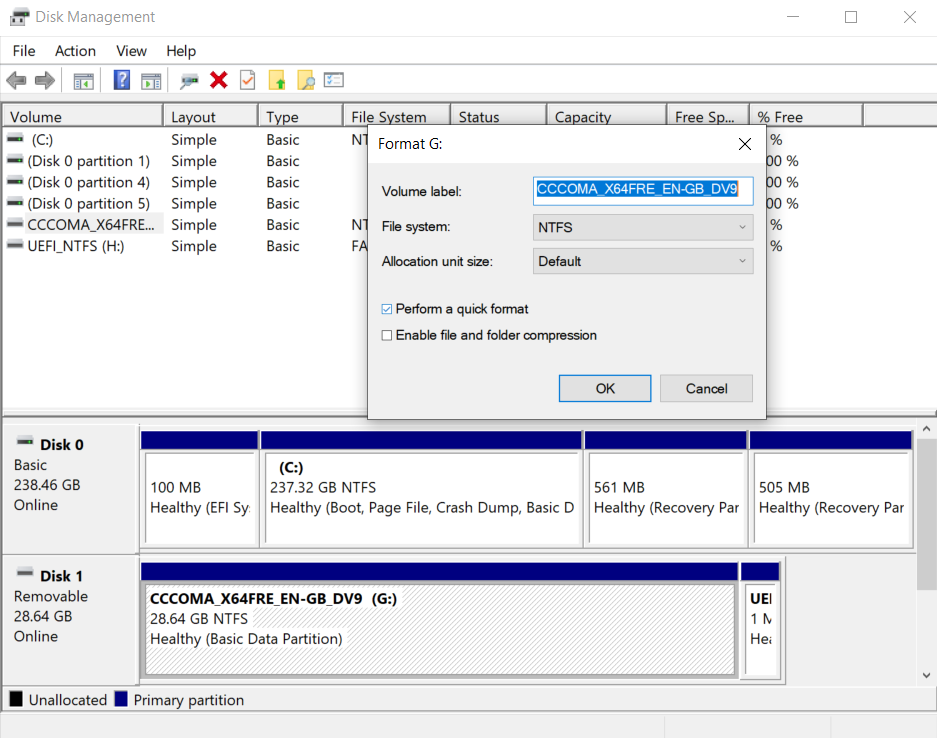Open the File menu
Image resolution: width=937 pixels, height=738 pixels.
coord(24,51)
